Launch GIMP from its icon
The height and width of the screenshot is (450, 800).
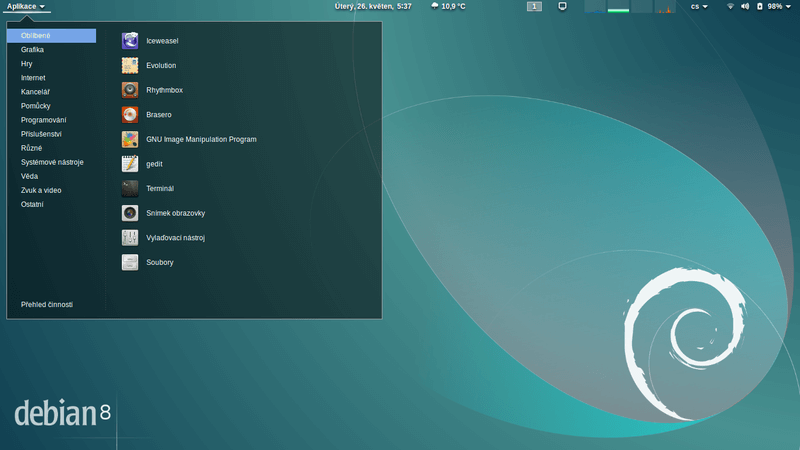point(130,139)
